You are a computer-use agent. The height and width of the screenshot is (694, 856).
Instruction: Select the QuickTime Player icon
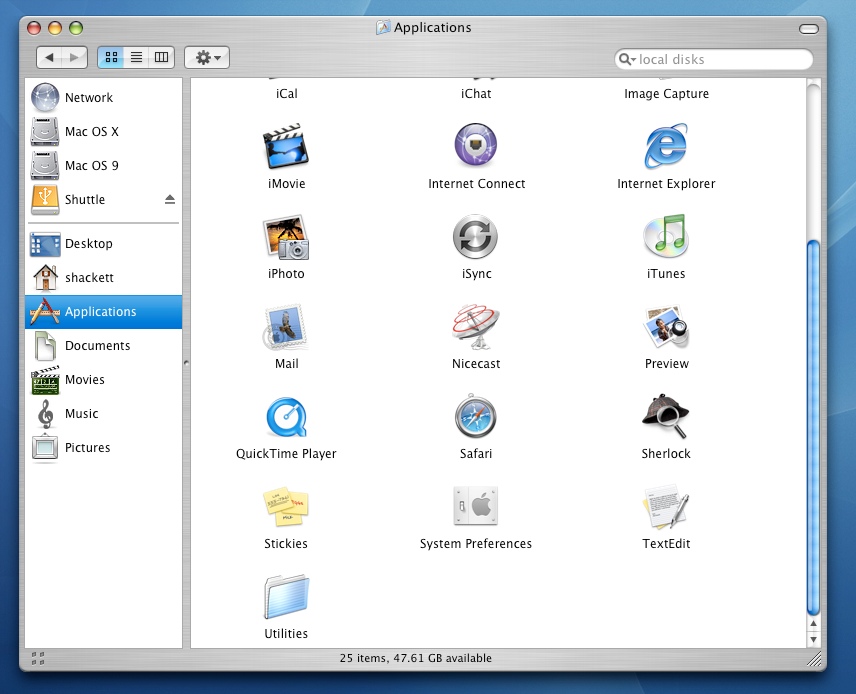coord(286,417)
